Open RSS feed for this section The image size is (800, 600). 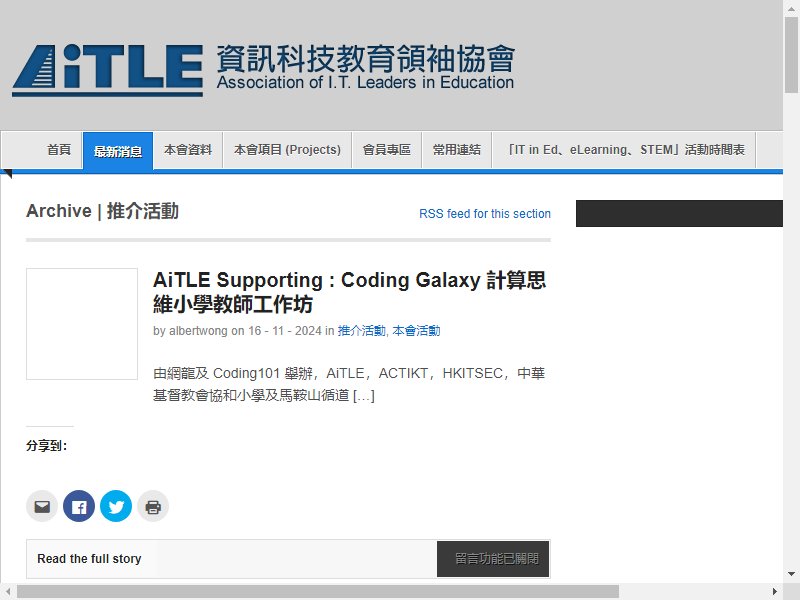485,214
